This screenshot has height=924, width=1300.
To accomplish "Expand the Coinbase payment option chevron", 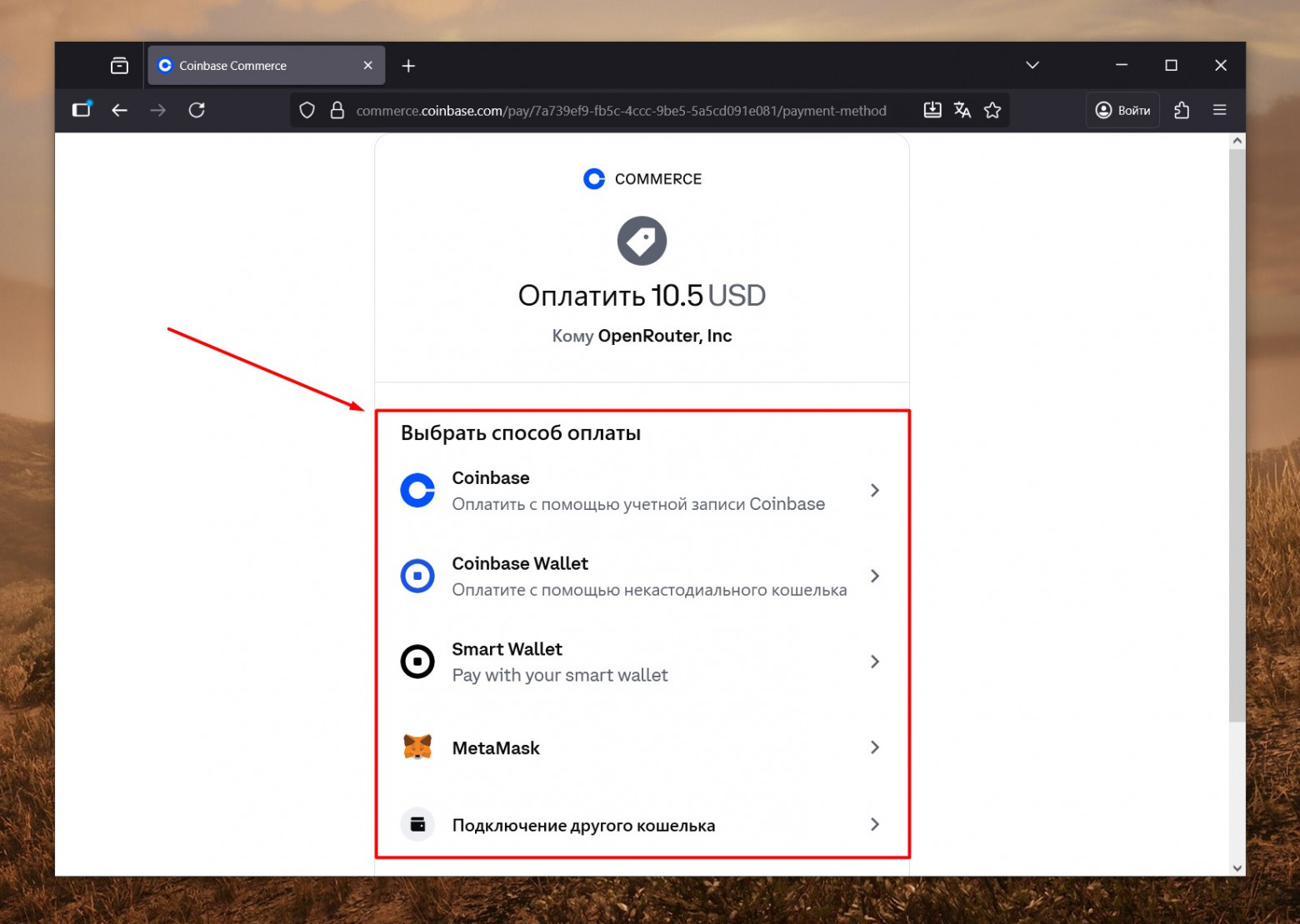I will [x=874, y=491].
